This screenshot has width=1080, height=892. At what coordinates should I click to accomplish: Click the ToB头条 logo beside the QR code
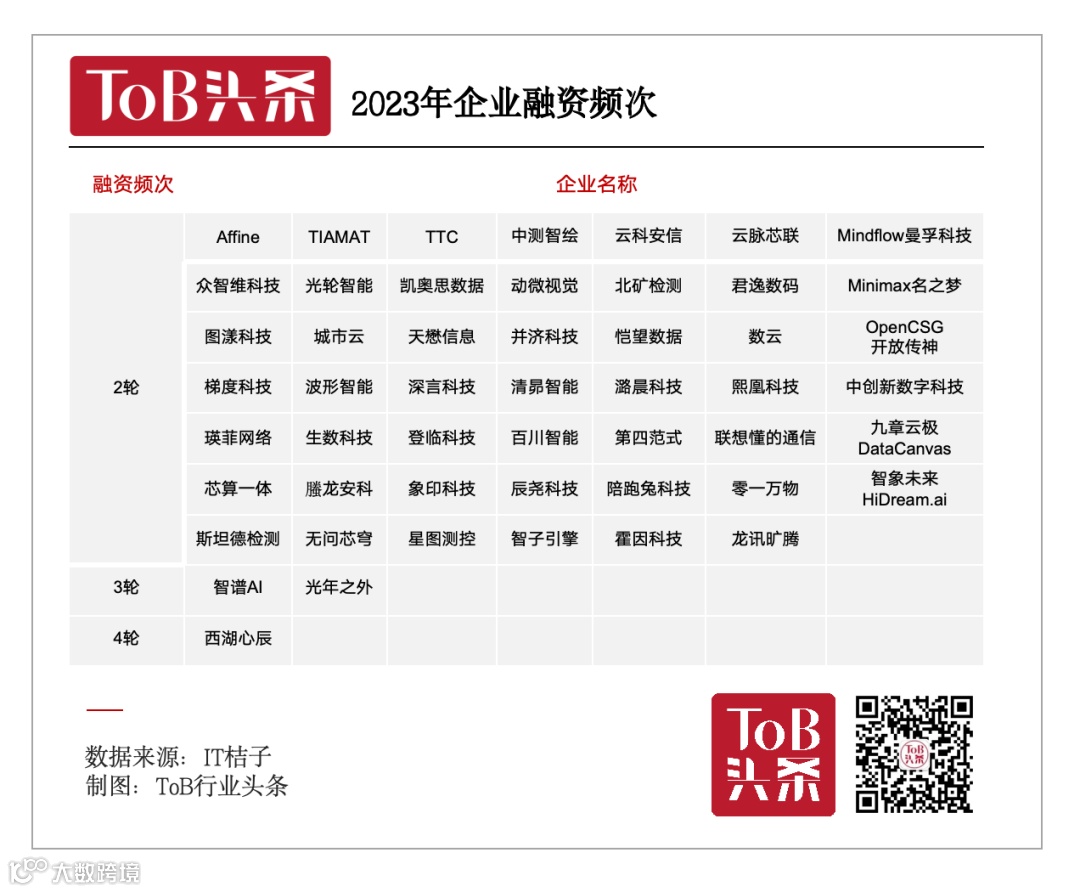click(x=773, y=754)
